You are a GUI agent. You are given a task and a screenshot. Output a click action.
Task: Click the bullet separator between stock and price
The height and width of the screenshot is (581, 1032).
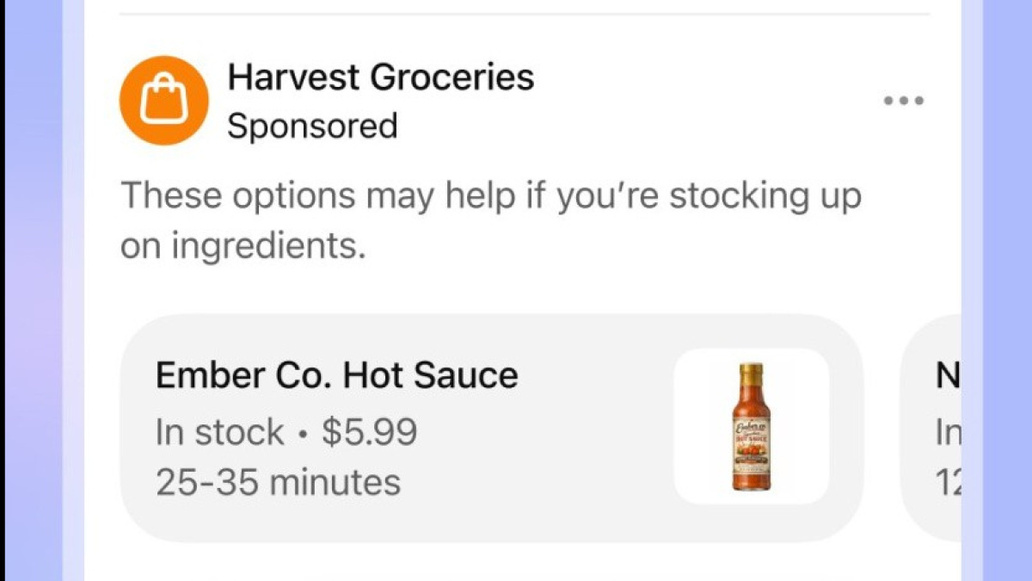(303, 434)
